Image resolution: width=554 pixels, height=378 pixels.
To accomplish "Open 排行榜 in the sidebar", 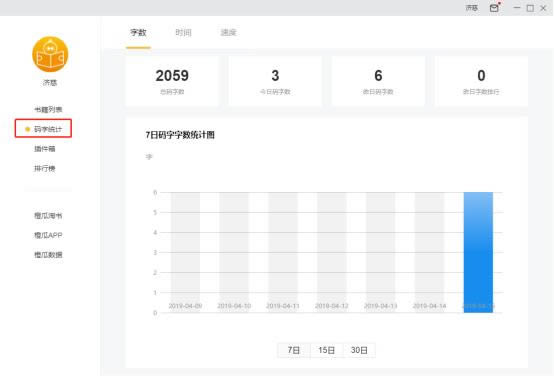I will click(x=45, y=169).
